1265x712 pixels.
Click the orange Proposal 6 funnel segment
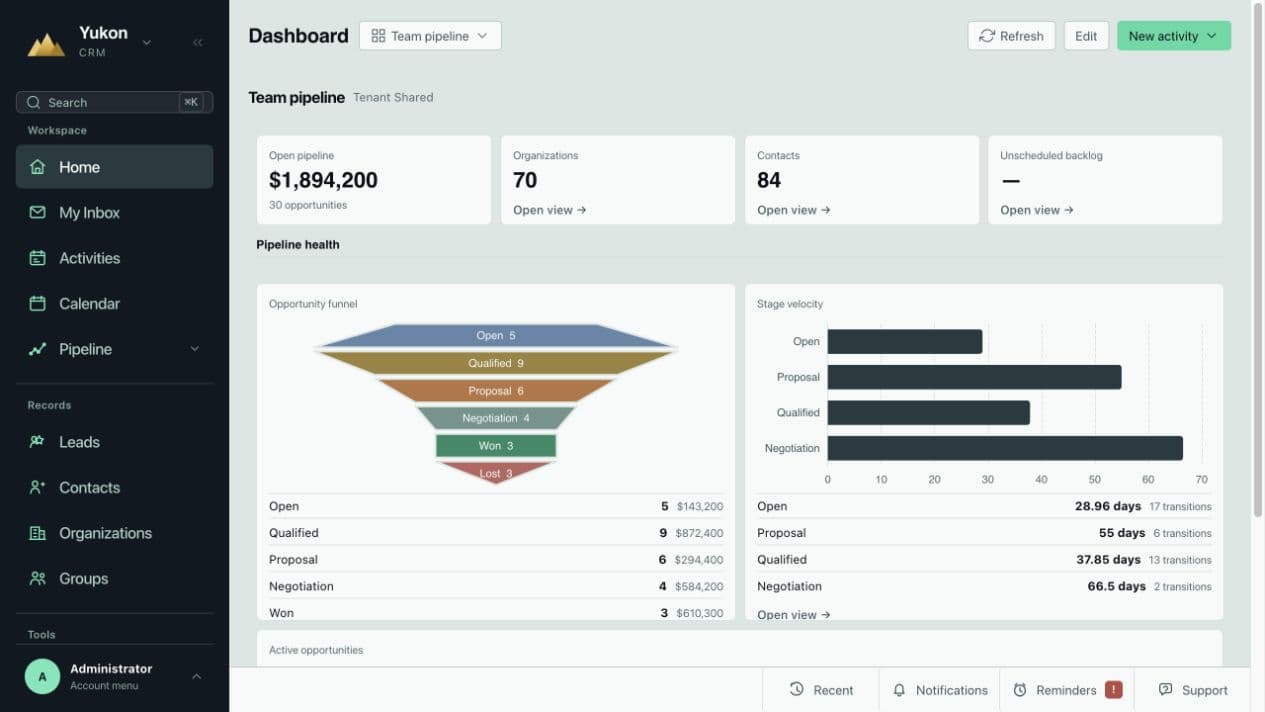(496, 391)
